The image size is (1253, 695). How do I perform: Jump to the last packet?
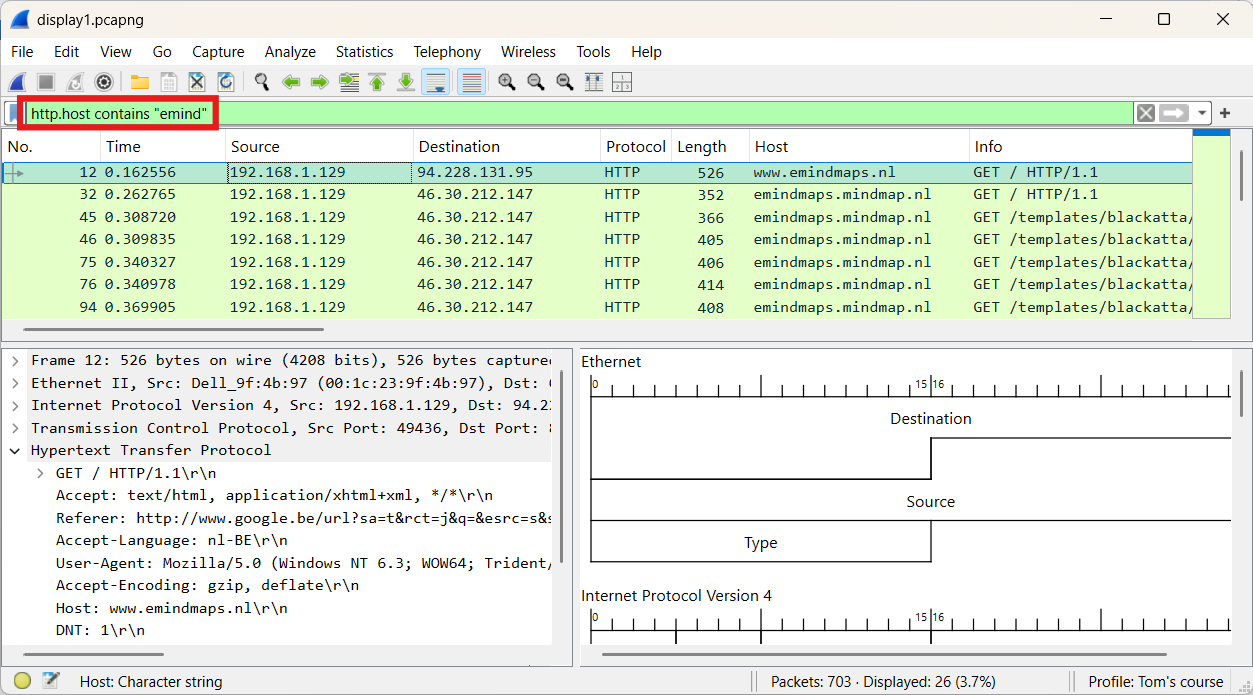tap(406, 82)
